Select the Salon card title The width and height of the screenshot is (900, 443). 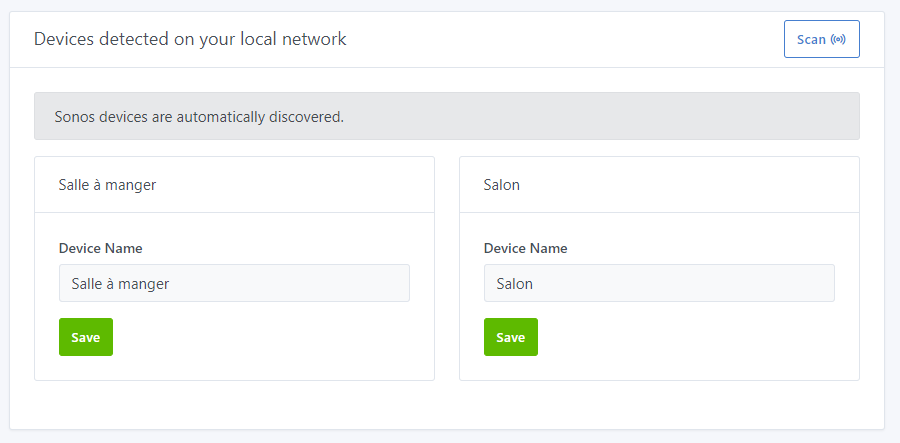point(502,185)
